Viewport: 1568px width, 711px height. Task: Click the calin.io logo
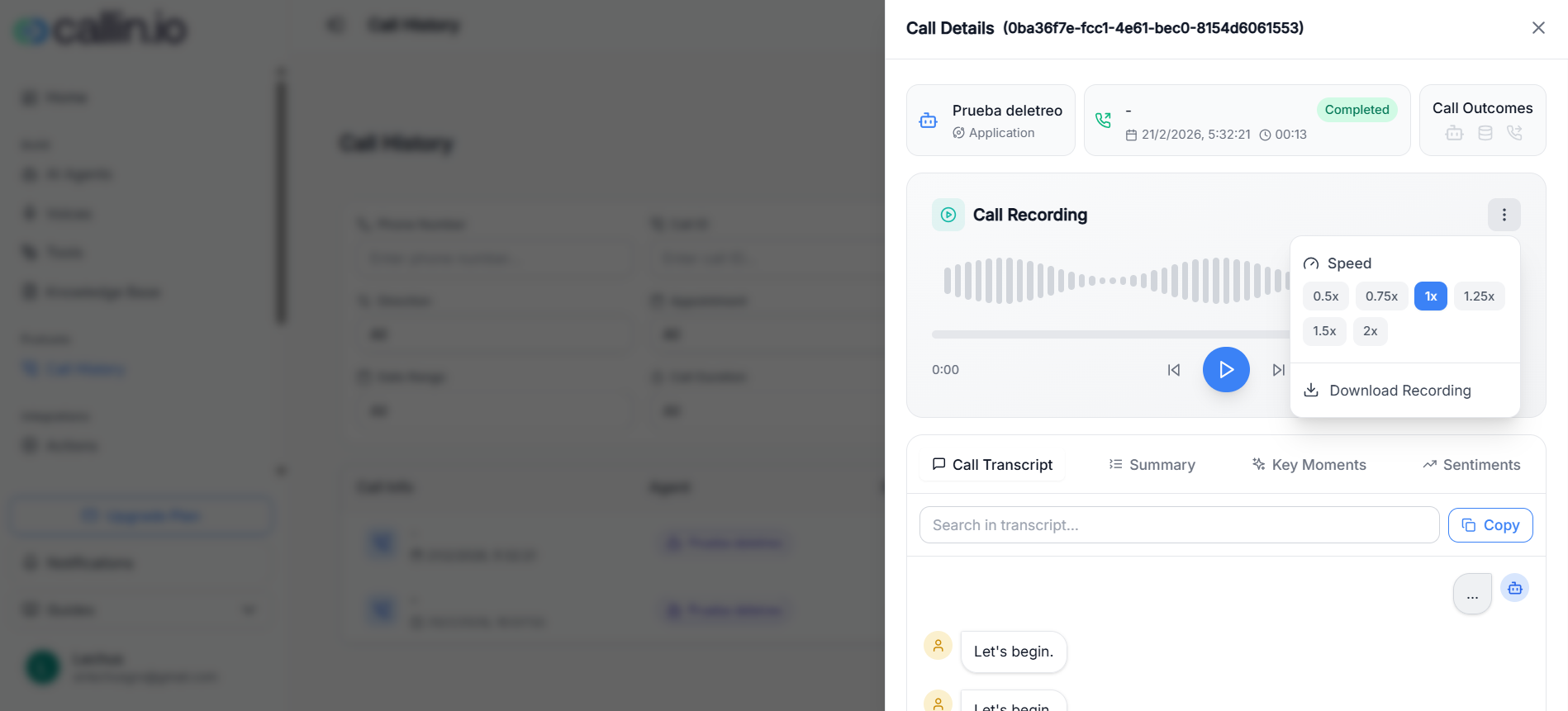point(97,28)
